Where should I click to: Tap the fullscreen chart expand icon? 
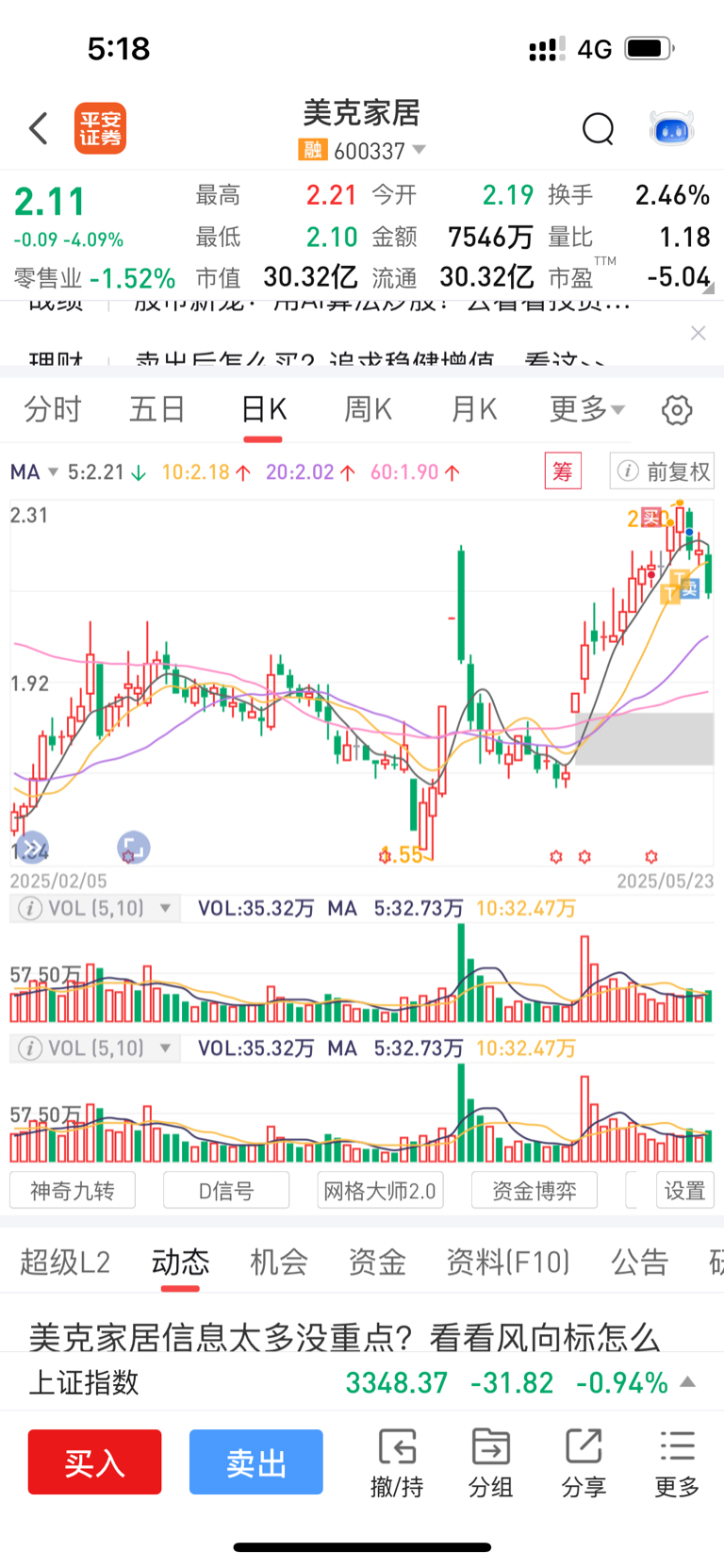(x=133, y=848)
